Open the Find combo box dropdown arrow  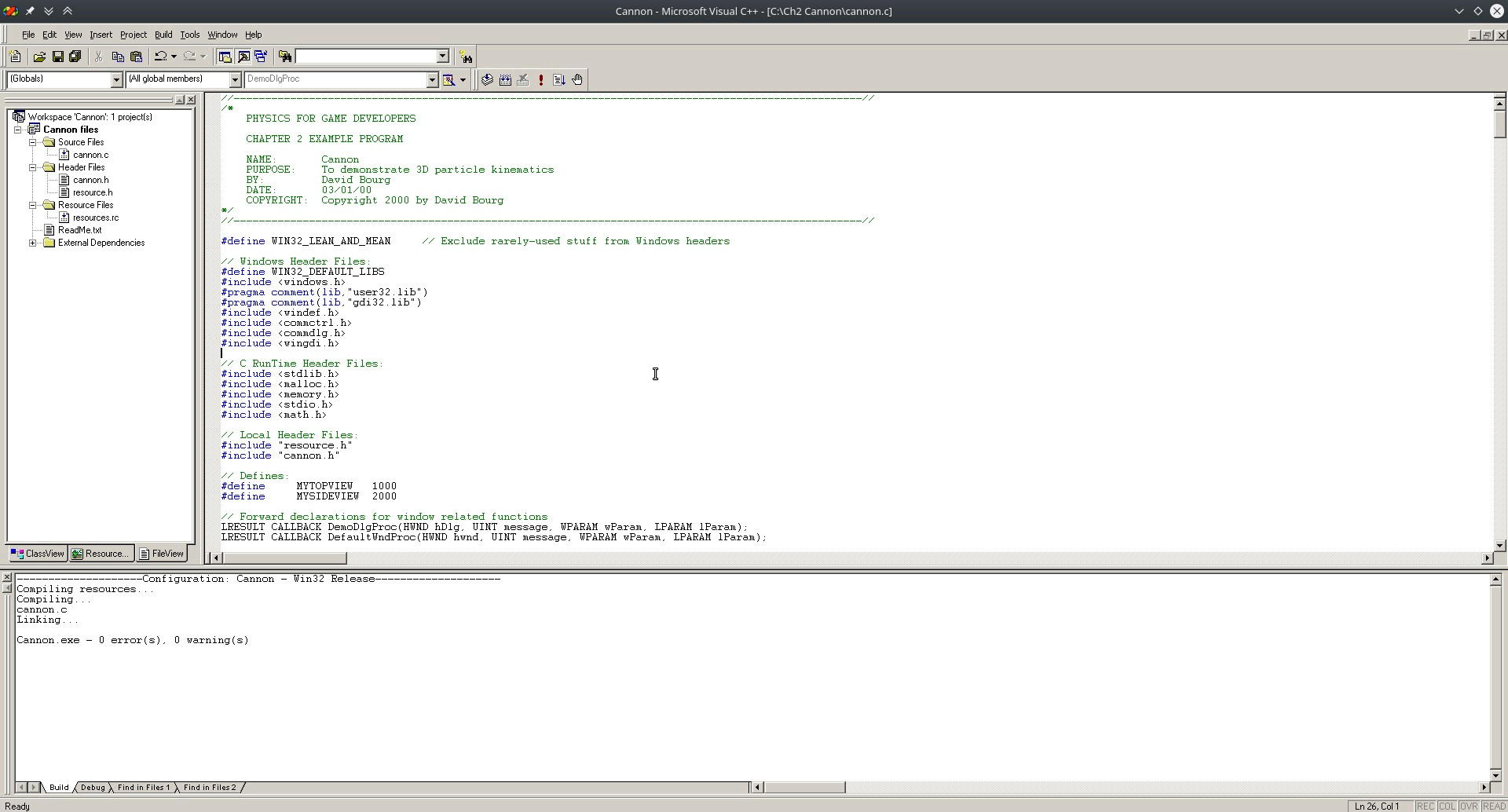click(442, 57)
